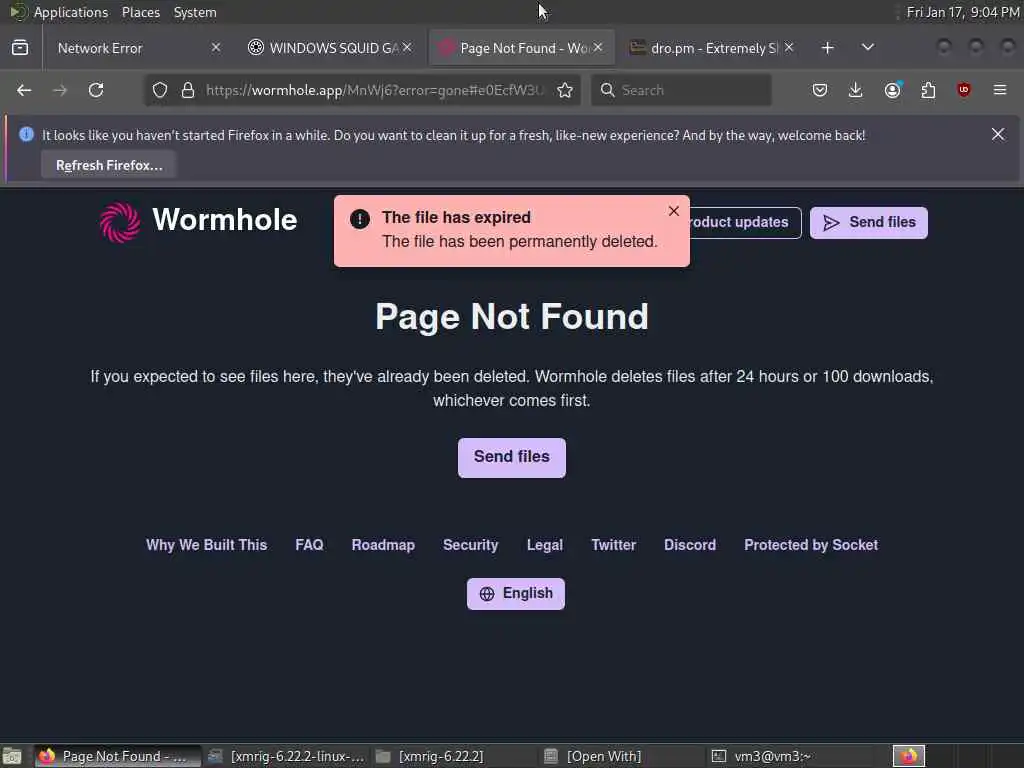Click the Refresh Firefox button

[109, 165]
